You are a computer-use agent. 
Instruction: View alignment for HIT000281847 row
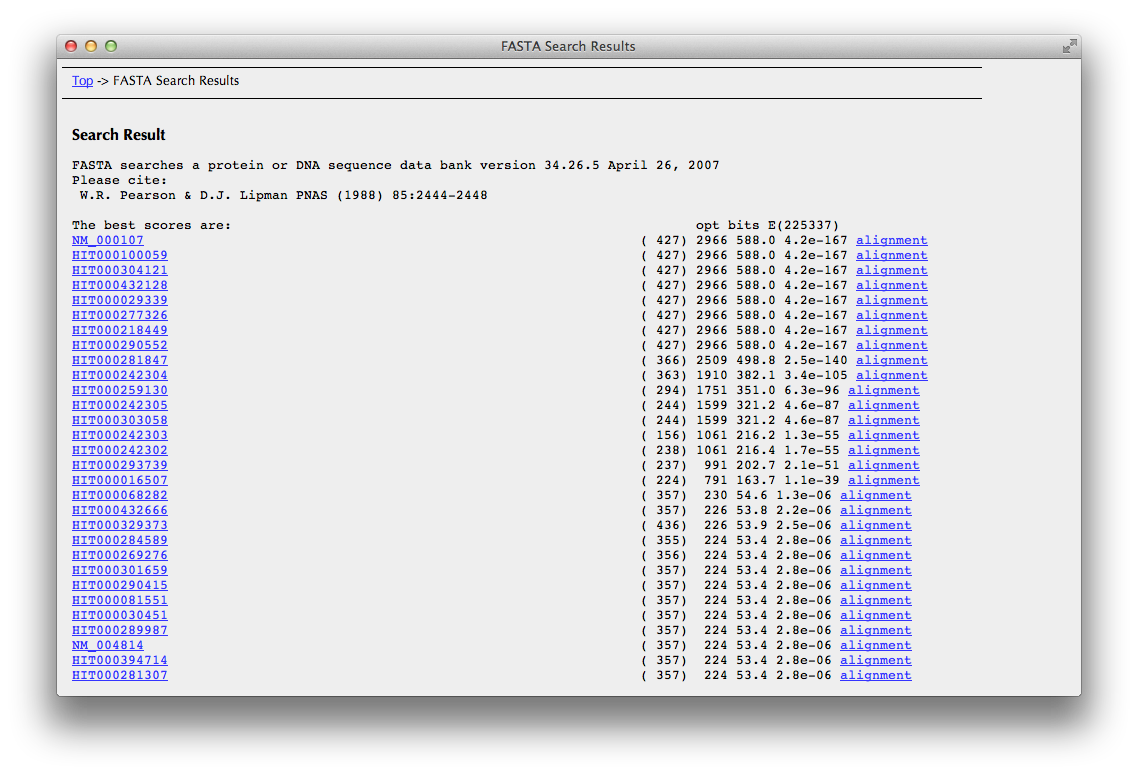click(x=891, y=361)
